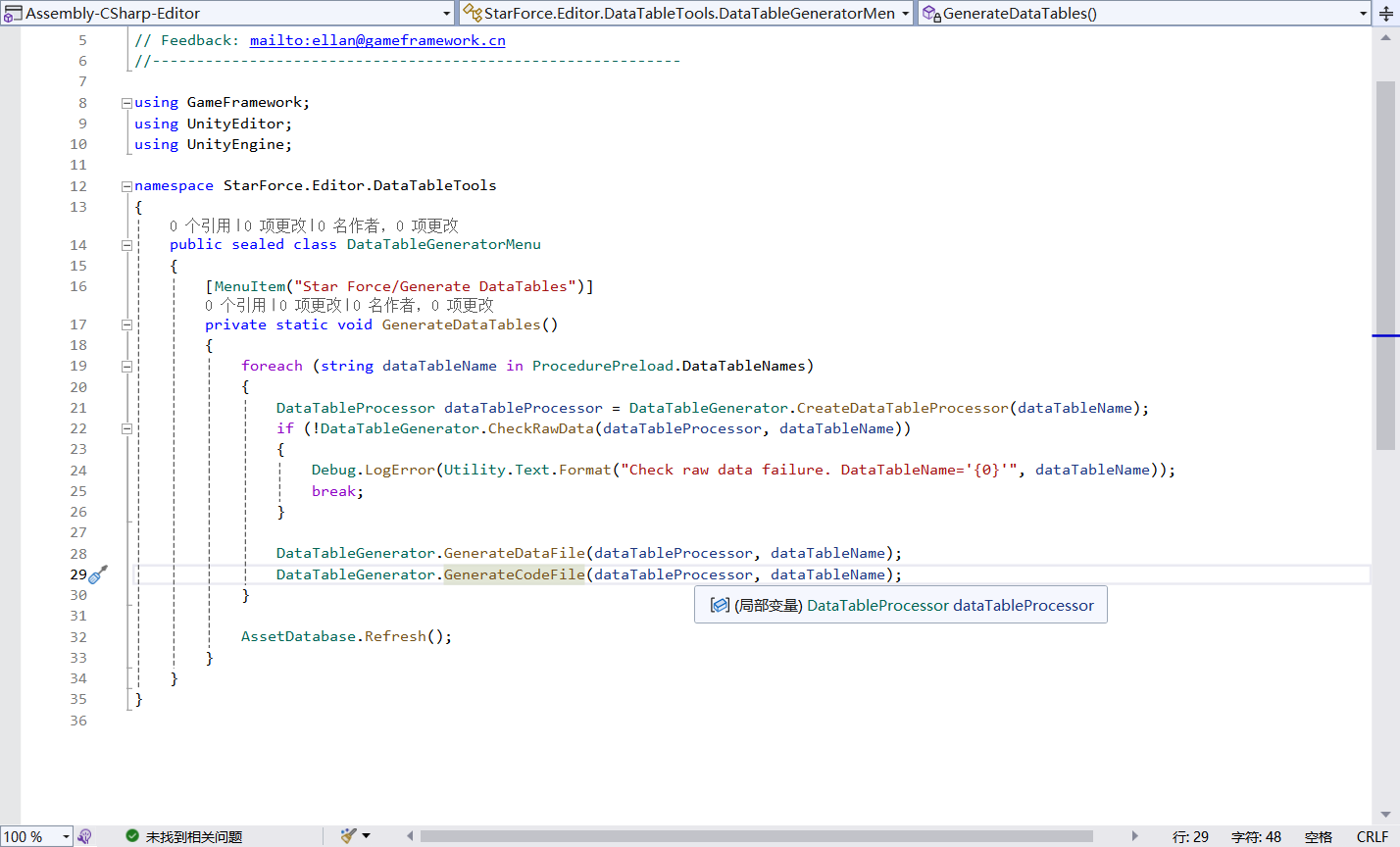
Task: Click the class icon in the type navigation bar
Action: pyautogui.click(x=472, y=14)
